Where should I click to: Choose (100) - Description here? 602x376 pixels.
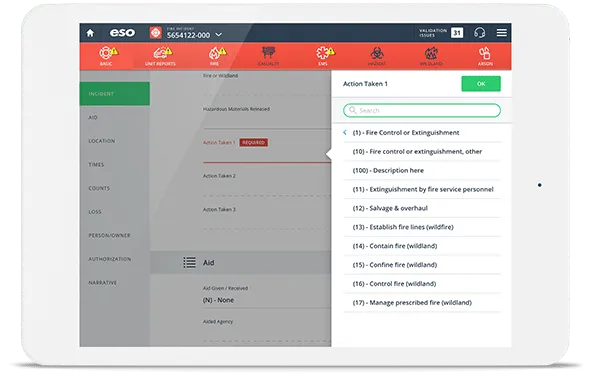[422, 171]
